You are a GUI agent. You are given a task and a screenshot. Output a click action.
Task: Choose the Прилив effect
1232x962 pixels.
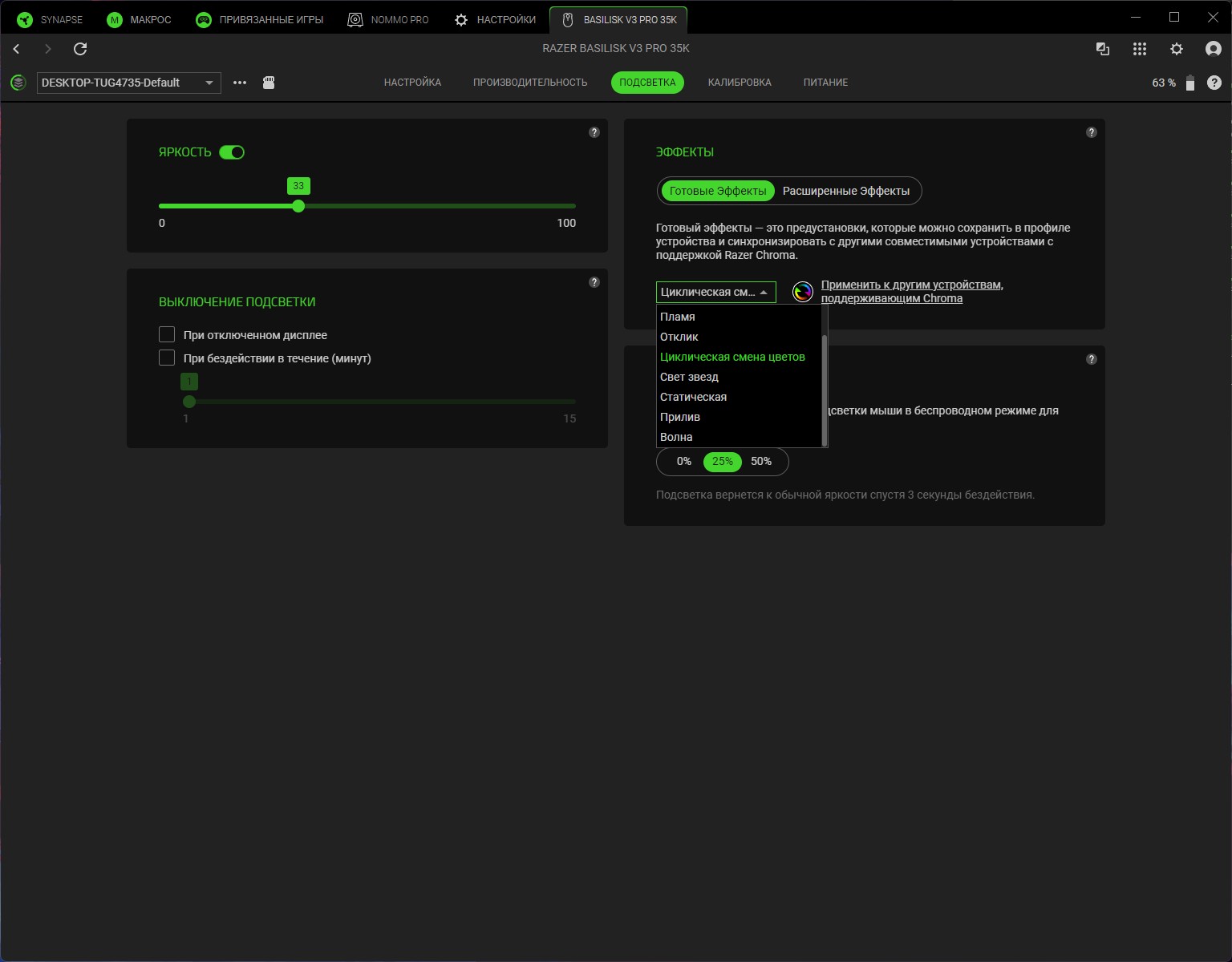click(739, 417)
